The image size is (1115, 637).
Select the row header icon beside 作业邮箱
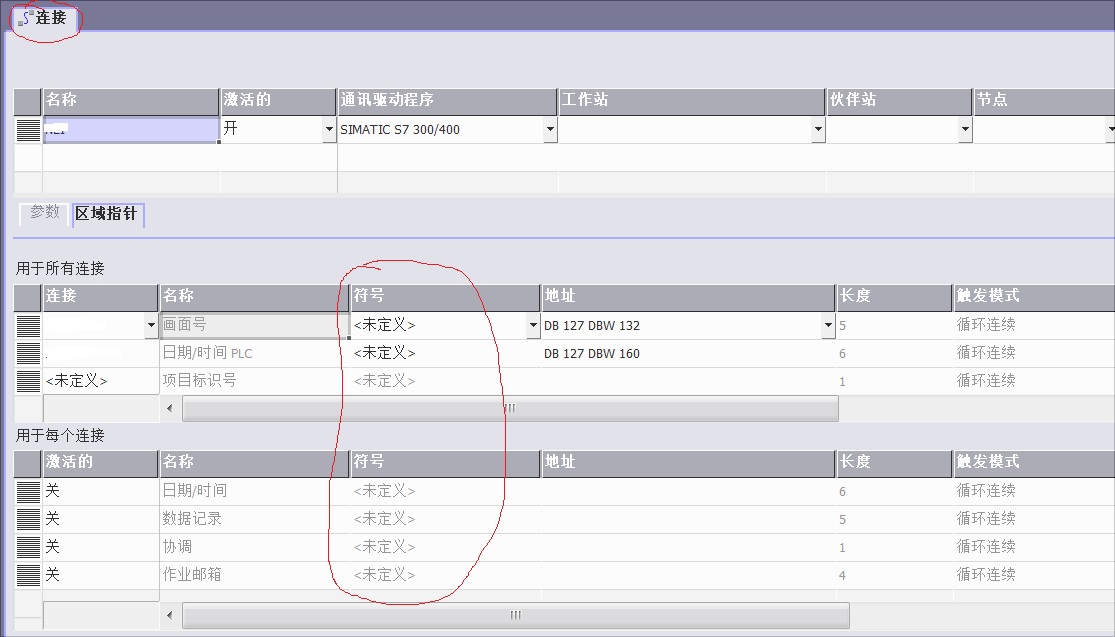tap(27, 575)
